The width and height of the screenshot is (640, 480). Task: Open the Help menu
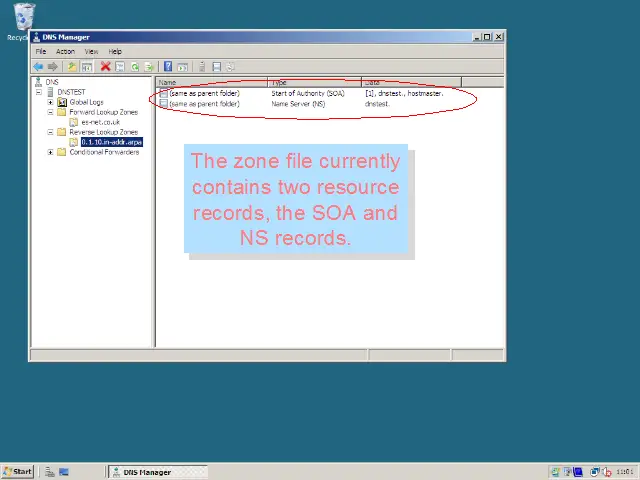pos(115,51)
